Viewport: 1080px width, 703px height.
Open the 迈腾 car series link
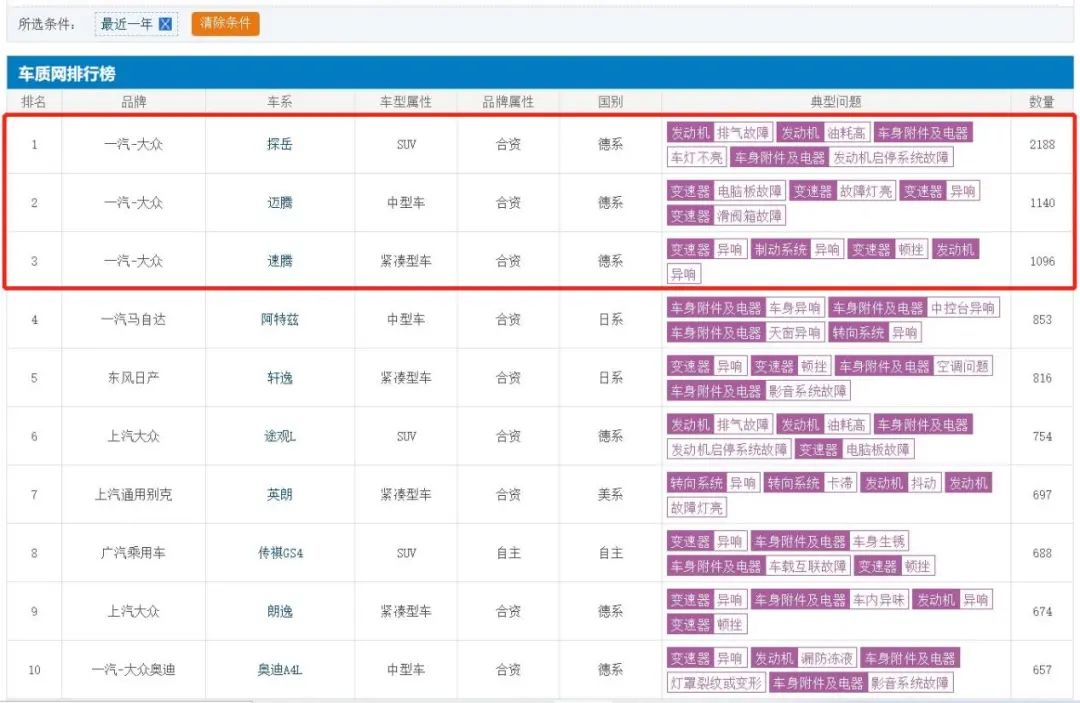280,202
